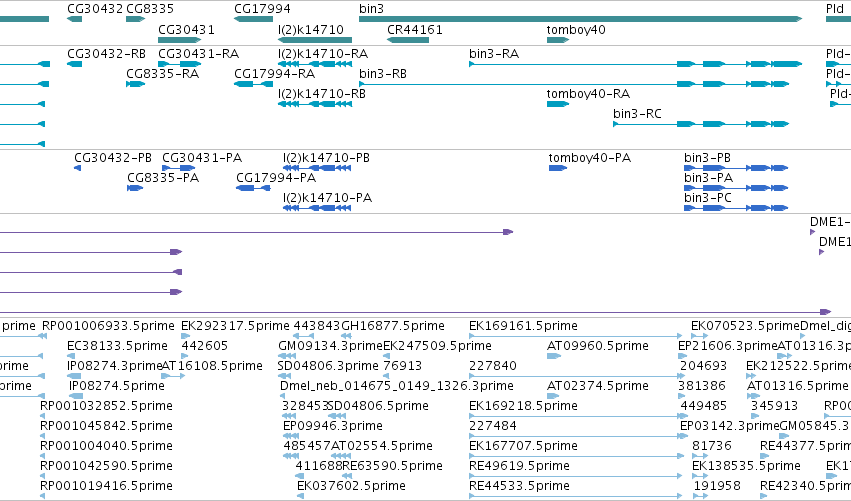Click the CG30431 gene bar

[x=180, y=40]
